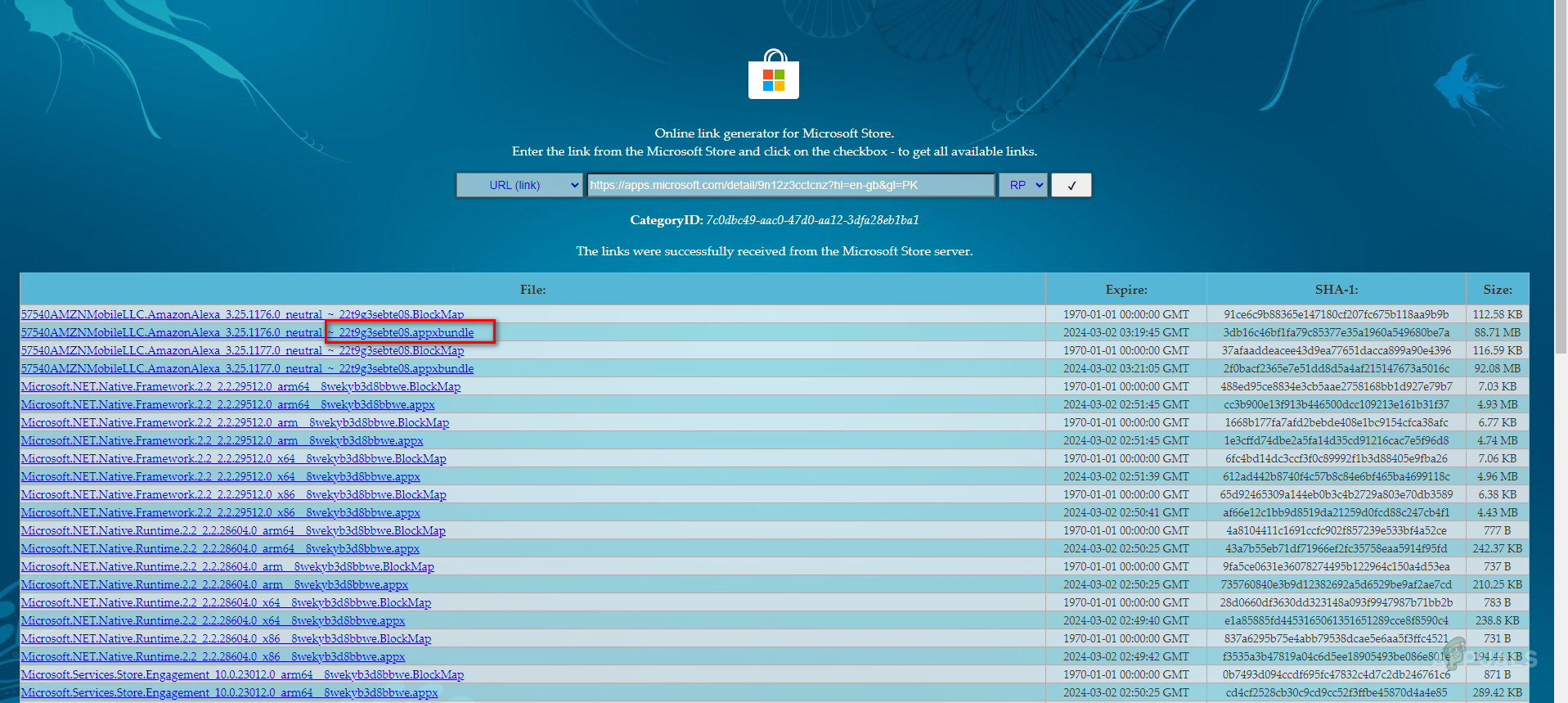The width and height of the screenshot is (1568, 703).
Task: Download NET.Native.Runtime 2.2 arm64 appx
Action: pyautogui.click(x=220, y=548)
